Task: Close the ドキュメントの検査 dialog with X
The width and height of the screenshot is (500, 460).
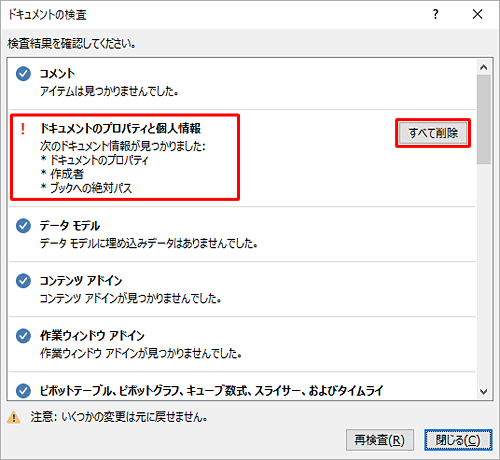Action: (x=478, y=14)
